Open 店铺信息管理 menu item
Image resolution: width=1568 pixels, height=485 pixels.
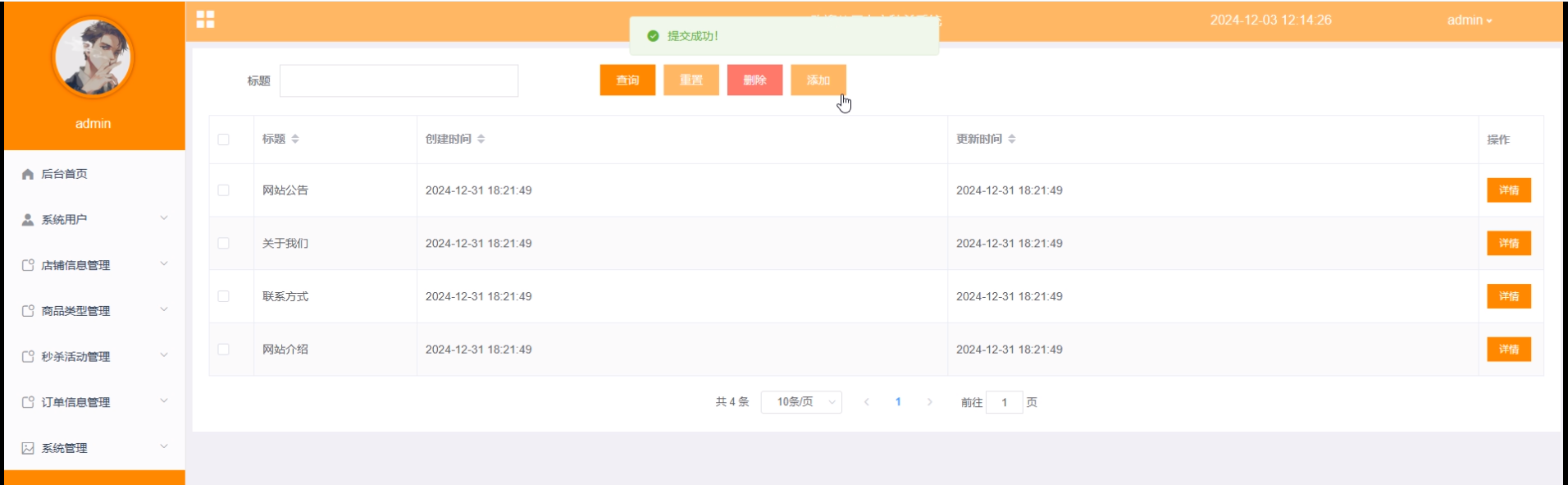(x=94, y=265)
